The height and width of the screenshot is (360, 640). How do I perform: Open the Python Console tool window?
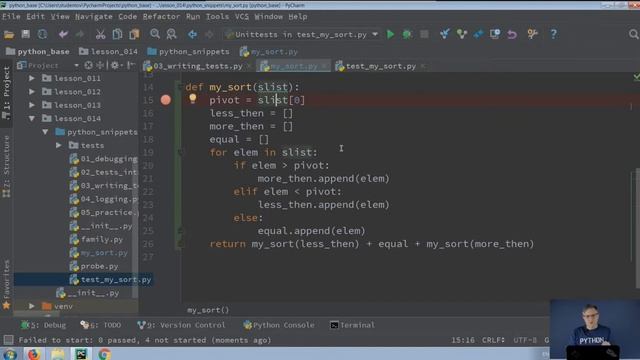coord(279,325)
